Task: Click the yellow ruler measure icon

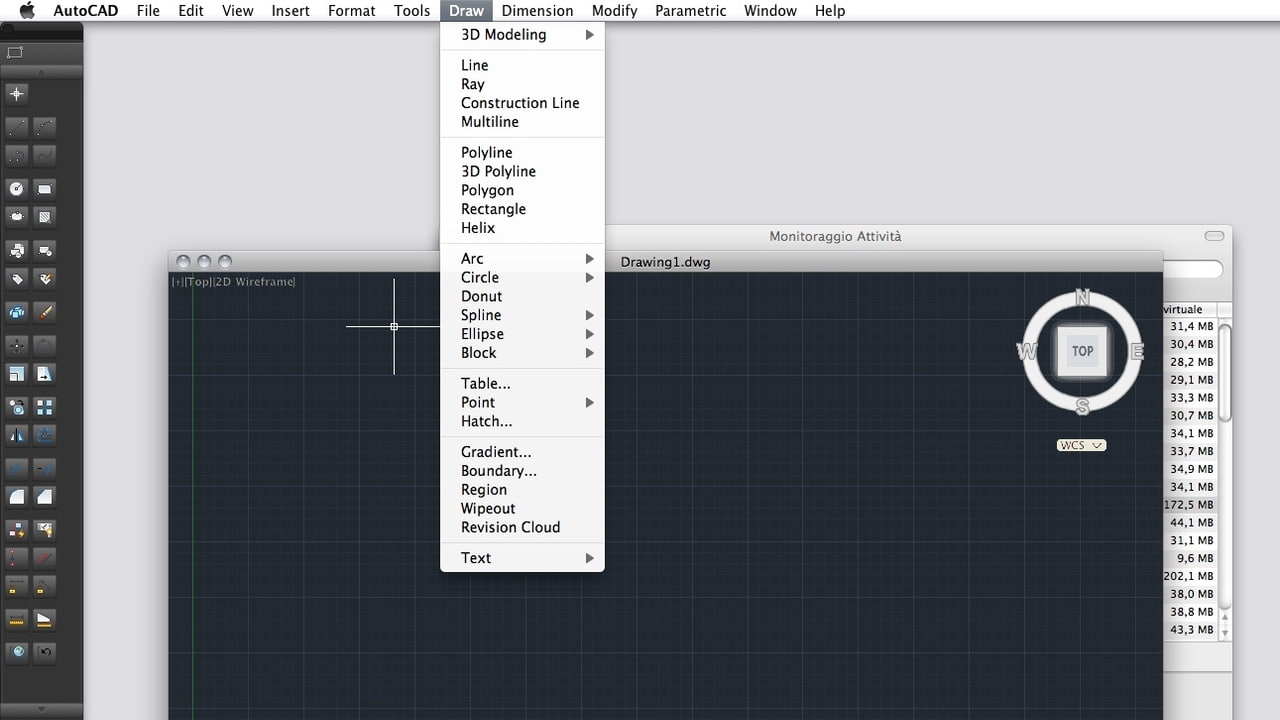Action: coord(17,620)
